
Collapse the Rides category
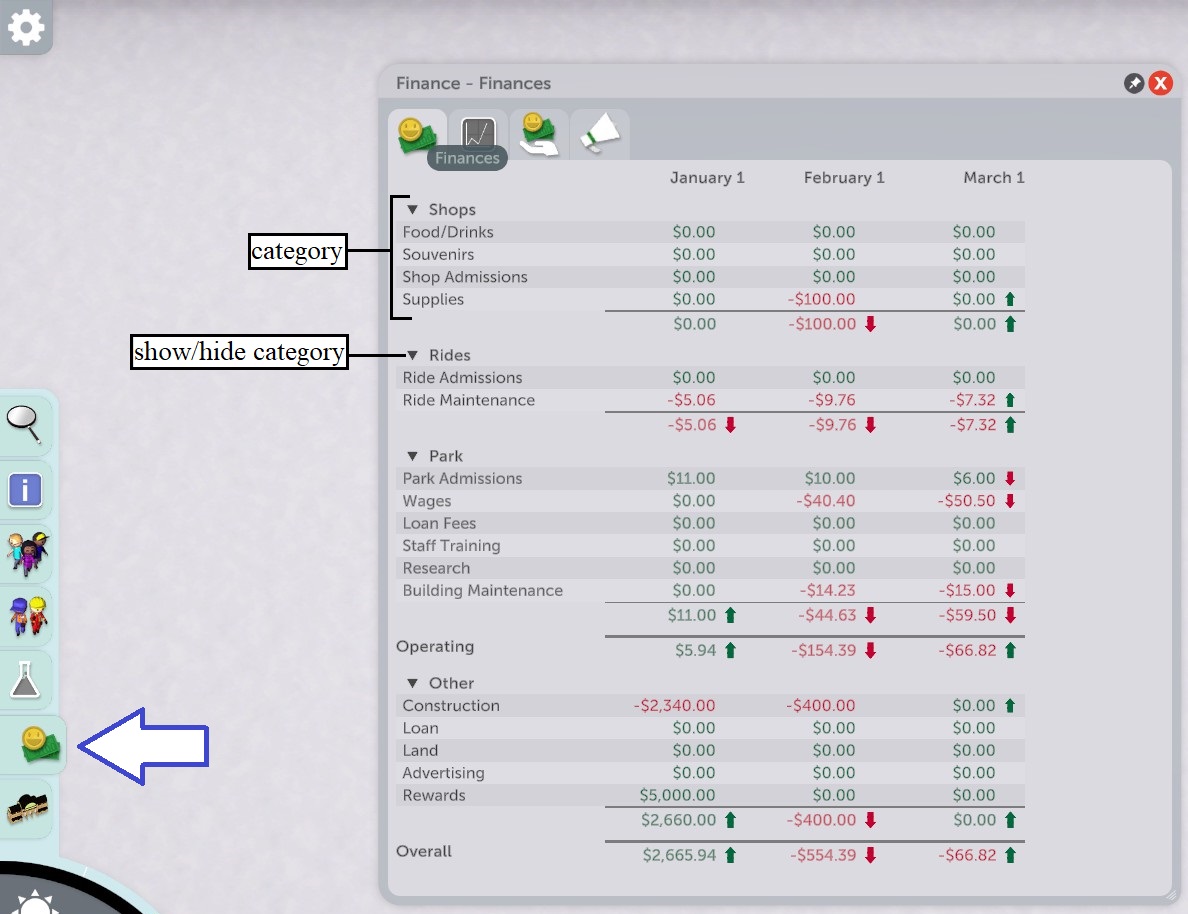413,355
